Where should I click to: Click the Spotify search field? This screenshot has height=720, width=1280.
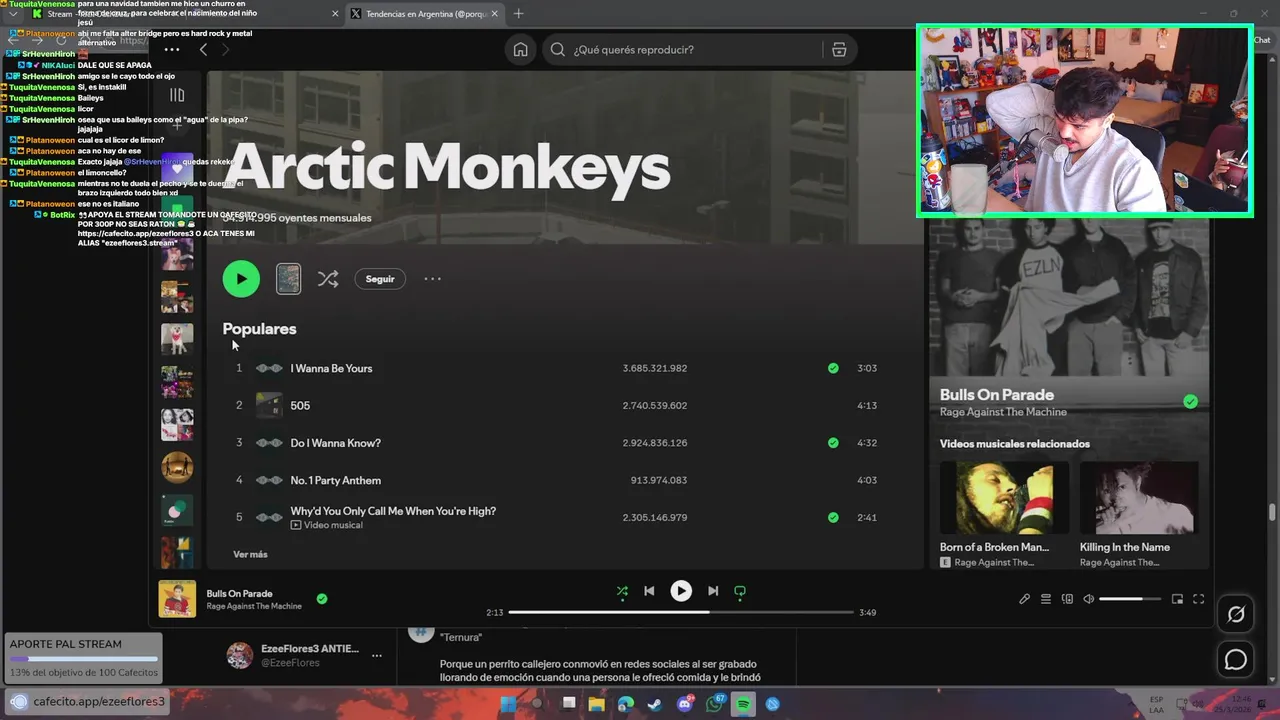coord(700,50)
